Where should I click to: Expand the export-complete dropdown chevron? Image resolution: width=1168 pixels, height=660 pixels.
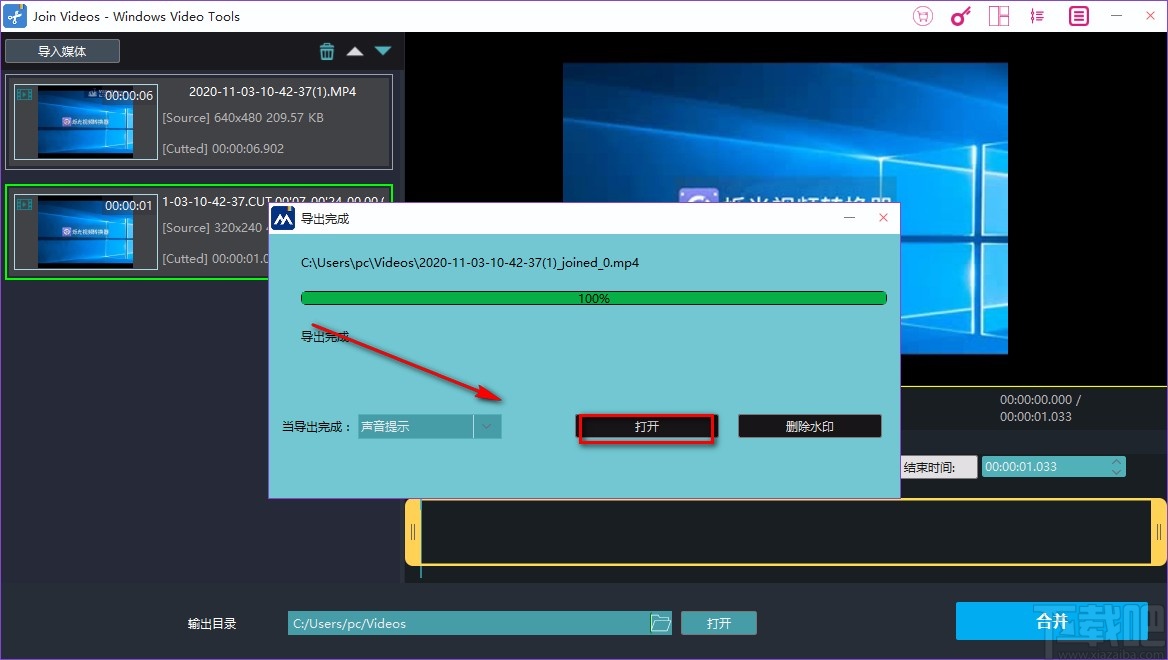[x=487, y=426]
